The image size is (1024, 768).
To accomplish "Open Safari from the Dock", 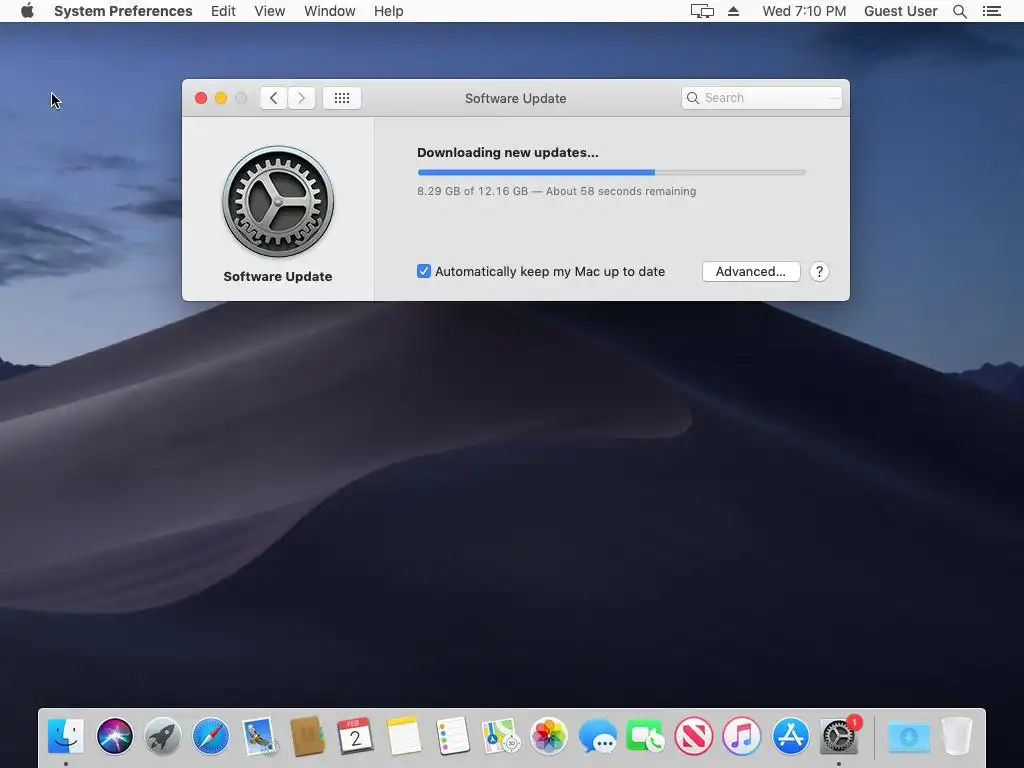I will click(211, 736).
